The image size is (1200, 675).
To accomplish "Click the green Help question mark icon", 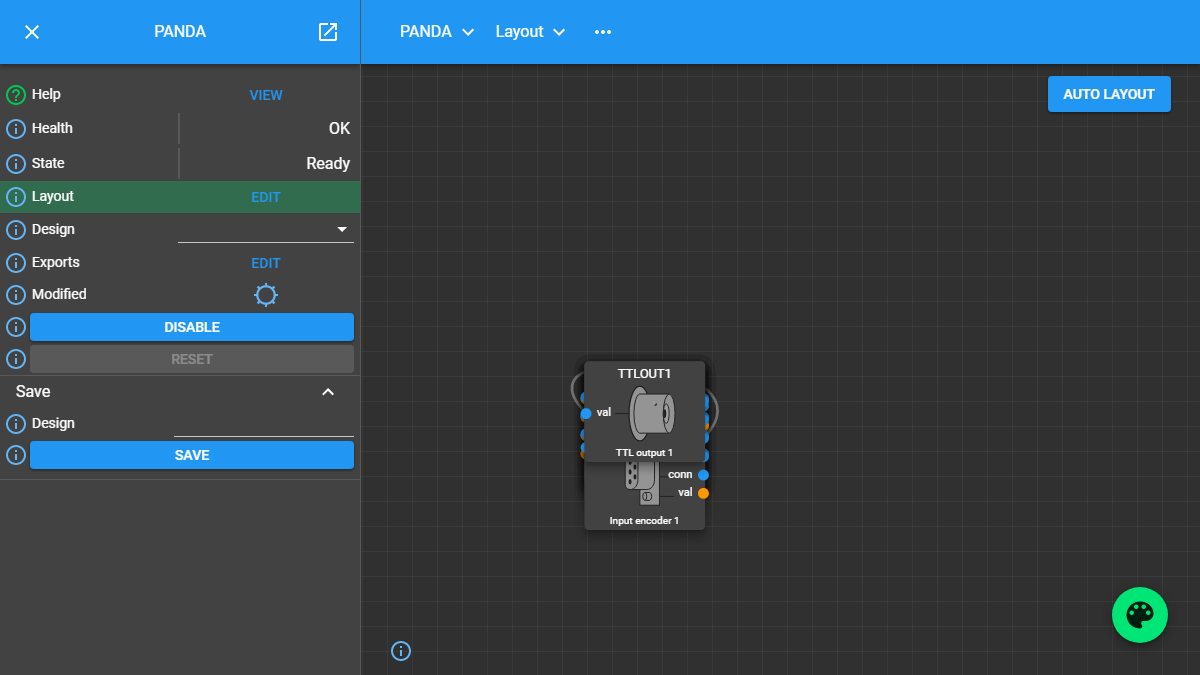I will pyautogui.click(x=16, y=95).
